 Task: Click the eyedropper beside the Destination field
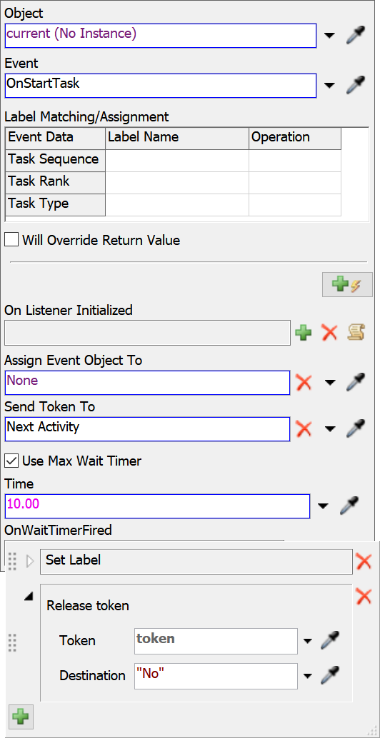pos(330,676)
